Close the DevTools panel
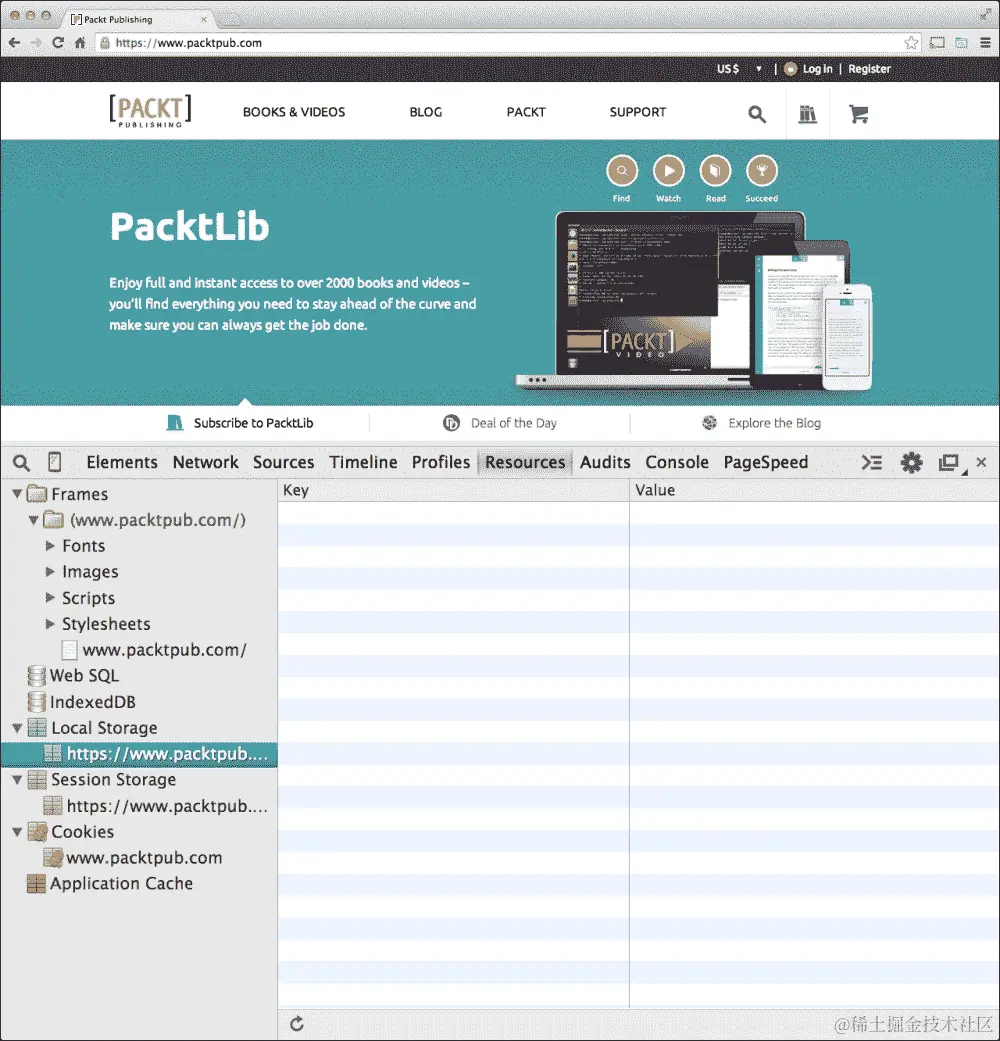 point(981,462)
